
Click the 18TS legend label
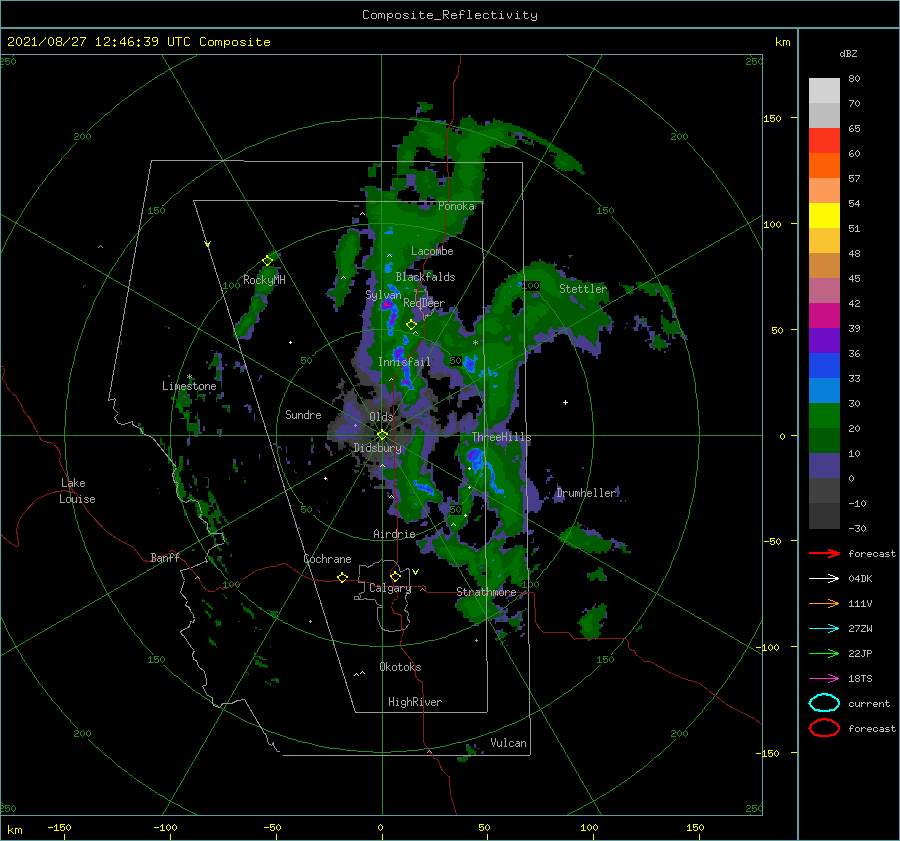point(860,678)
